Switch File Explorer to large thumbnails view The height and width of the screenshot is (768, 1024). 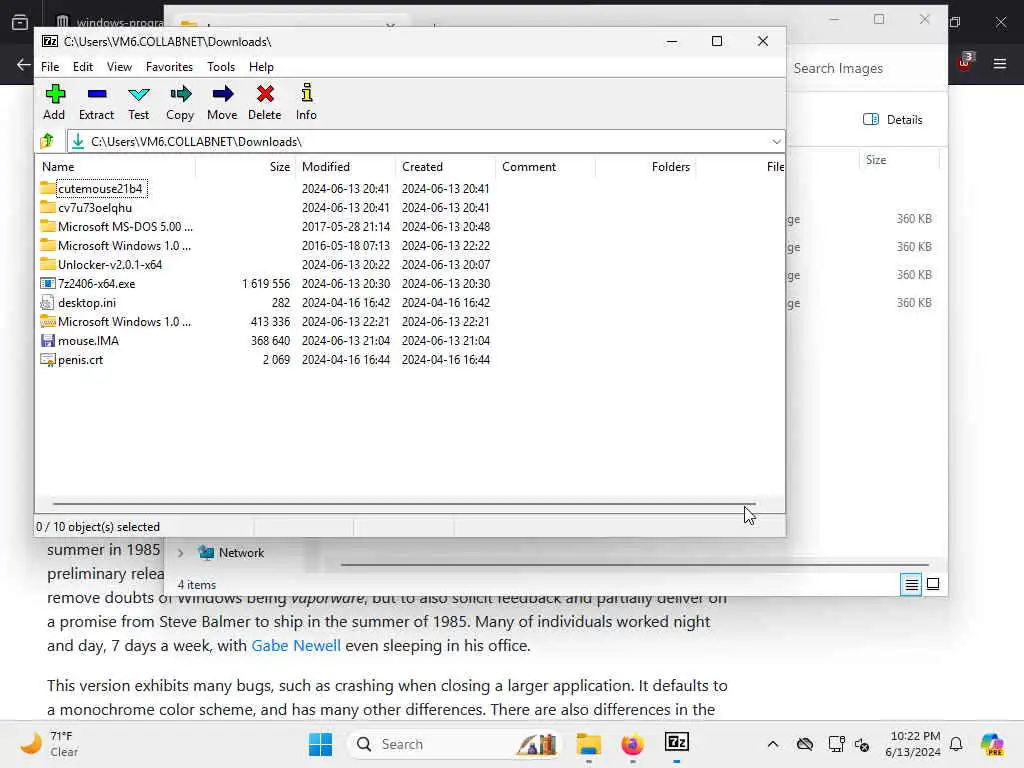pyautogui.click(x=933, y=584)
